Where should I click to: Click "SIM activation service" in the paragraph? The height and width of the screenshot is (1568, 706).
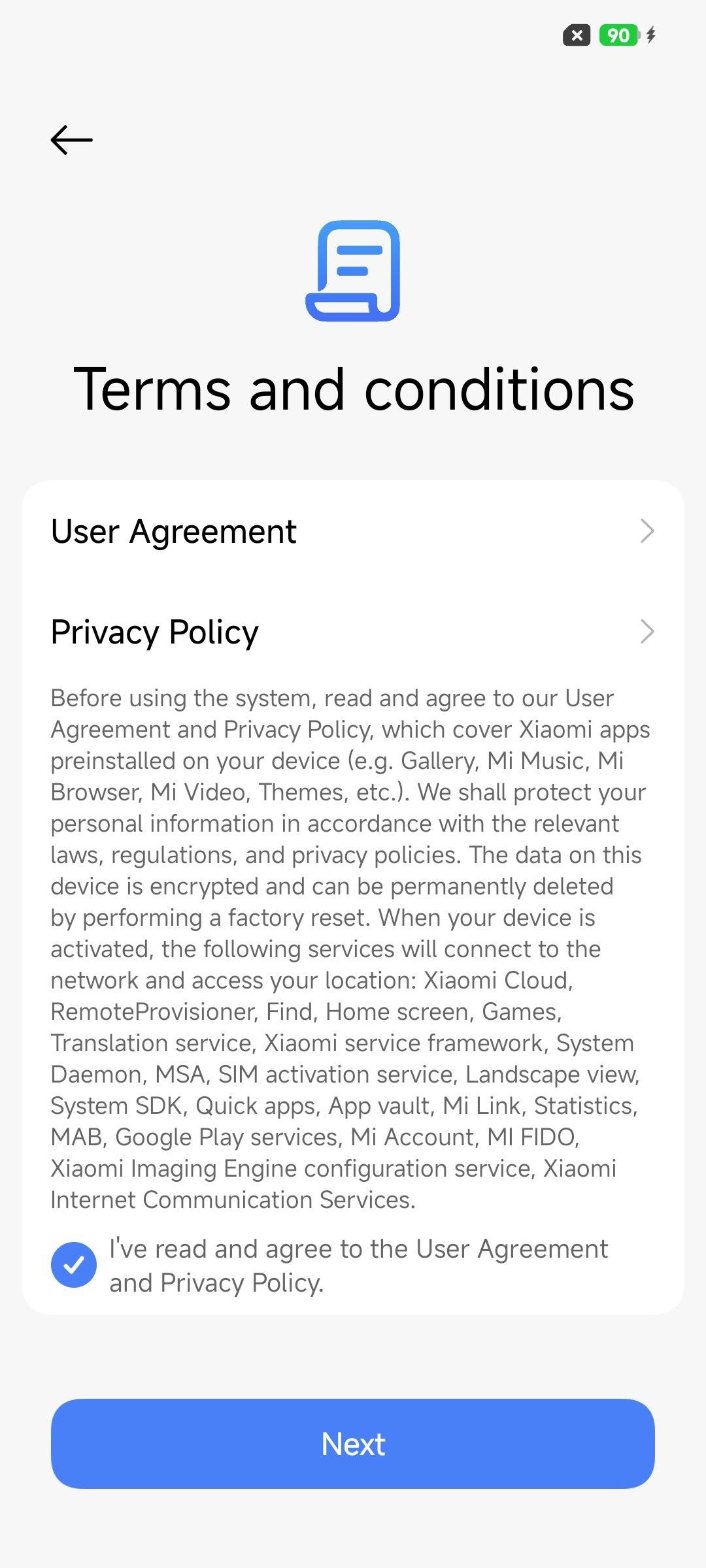coord(336,1074)
